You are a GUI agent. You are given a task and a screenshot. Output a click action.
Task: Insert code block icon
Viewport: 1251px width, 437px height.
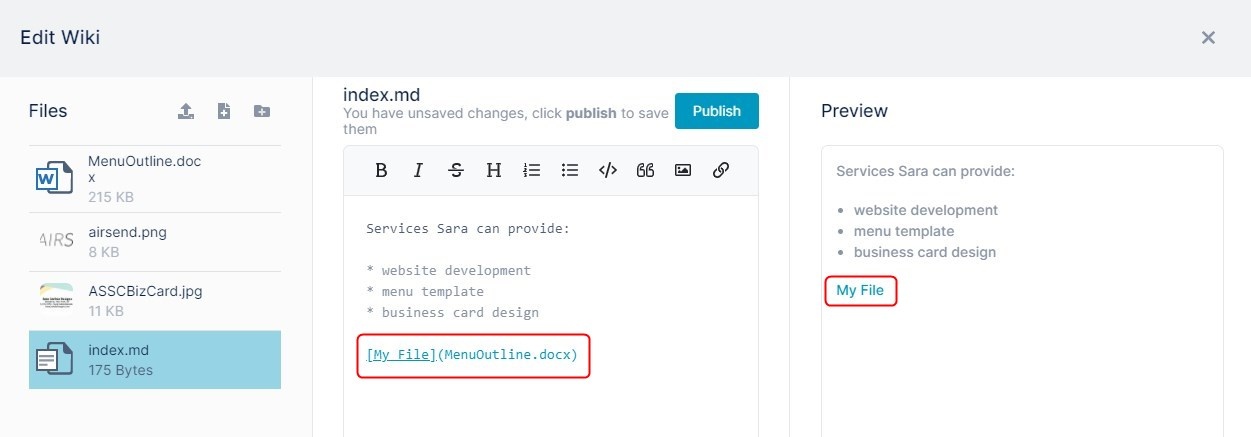point(607,170)
